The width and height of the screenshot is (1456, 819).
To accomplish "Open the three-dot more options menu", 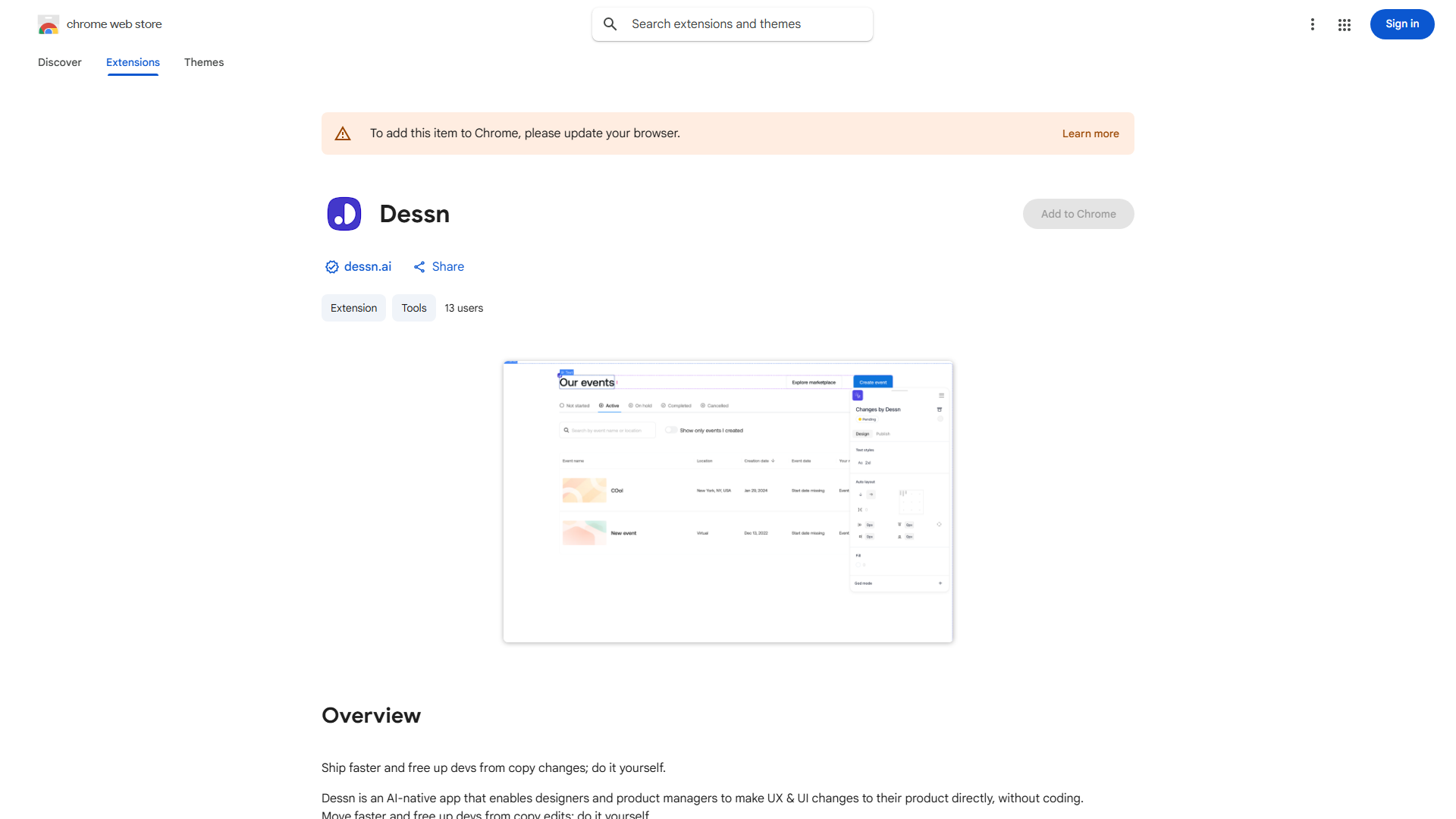I will click(1312, 24).
